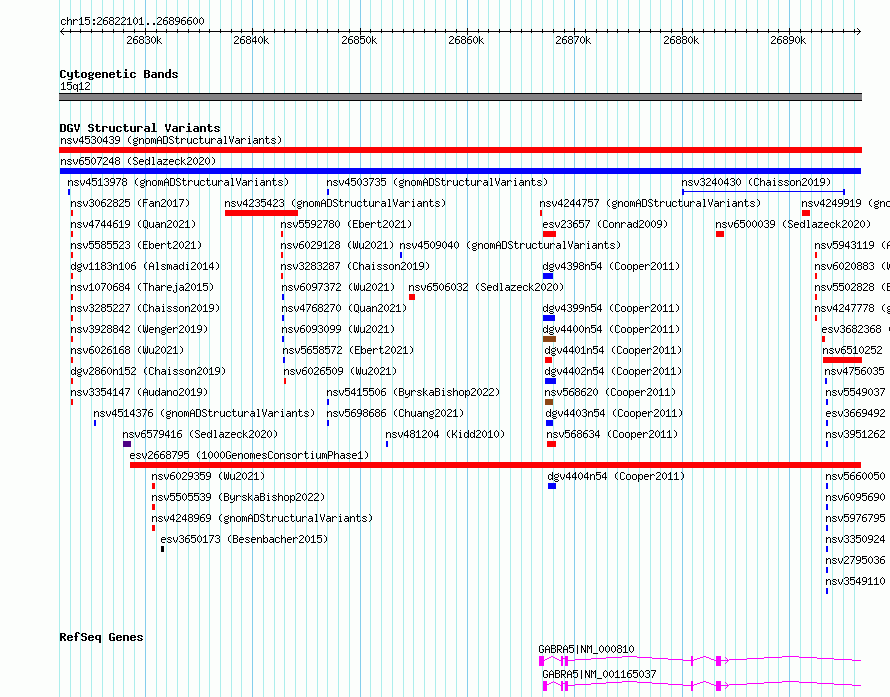Select nsv3283287 Chaisson2019 variant
The width and height of the screenshot is (890, 697).
pos(355,266)
